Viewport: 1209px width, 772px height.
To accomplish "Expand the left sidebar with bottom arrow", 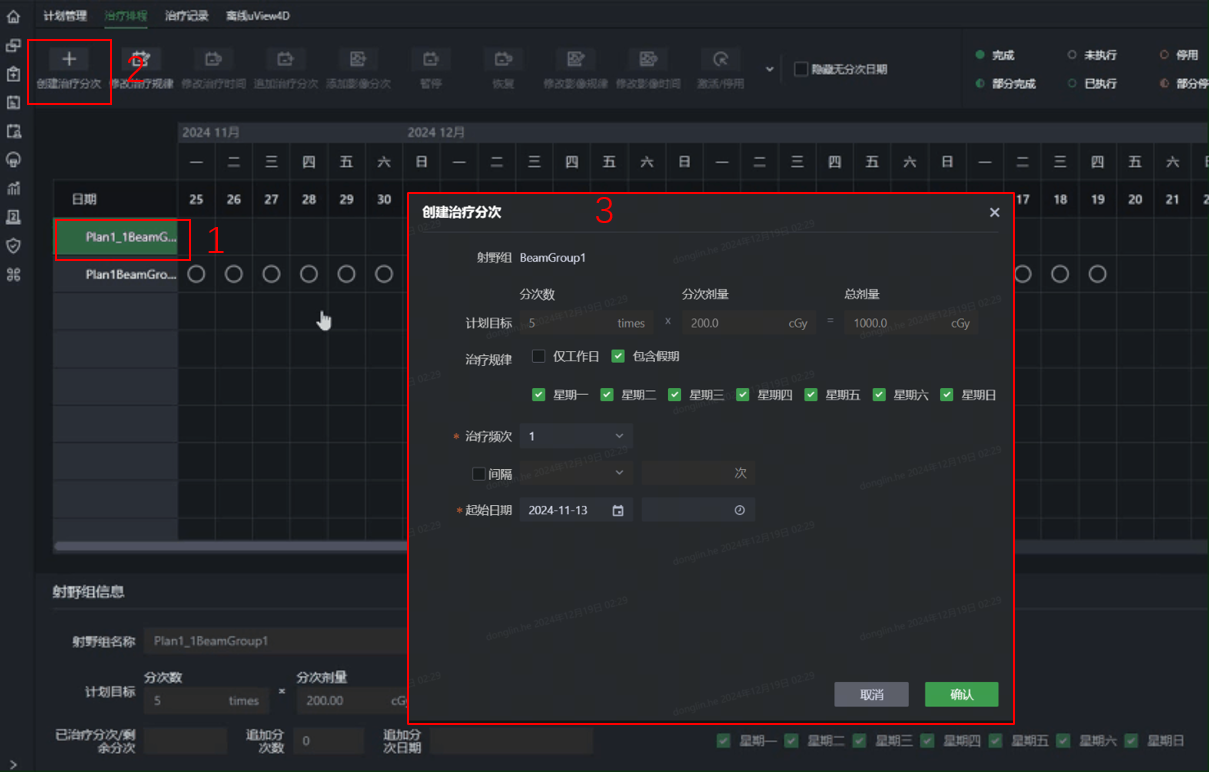I will point(13,764).
